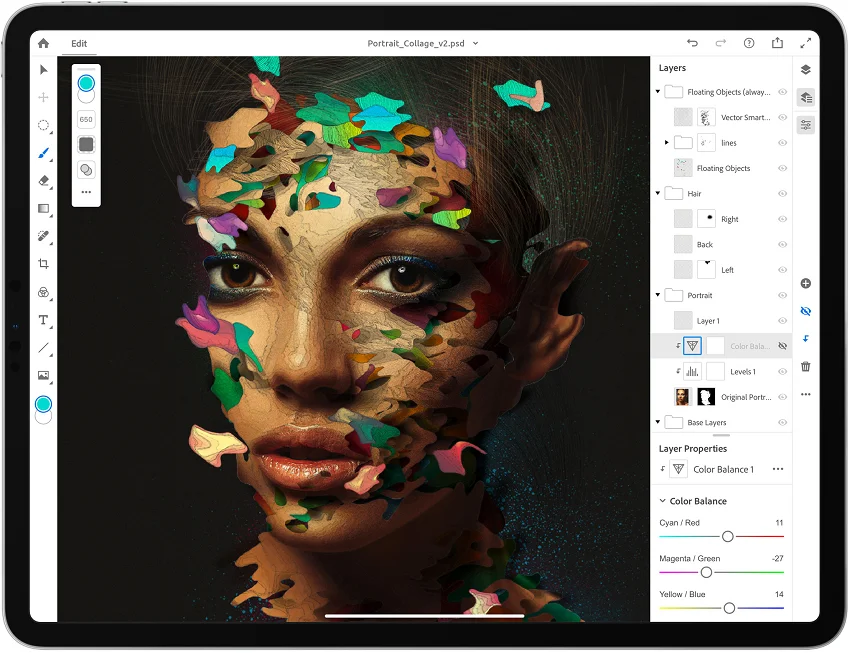Open the Help icon
Image resolution: width=850 pixels, height=653 pixels.
coord(749,43)
